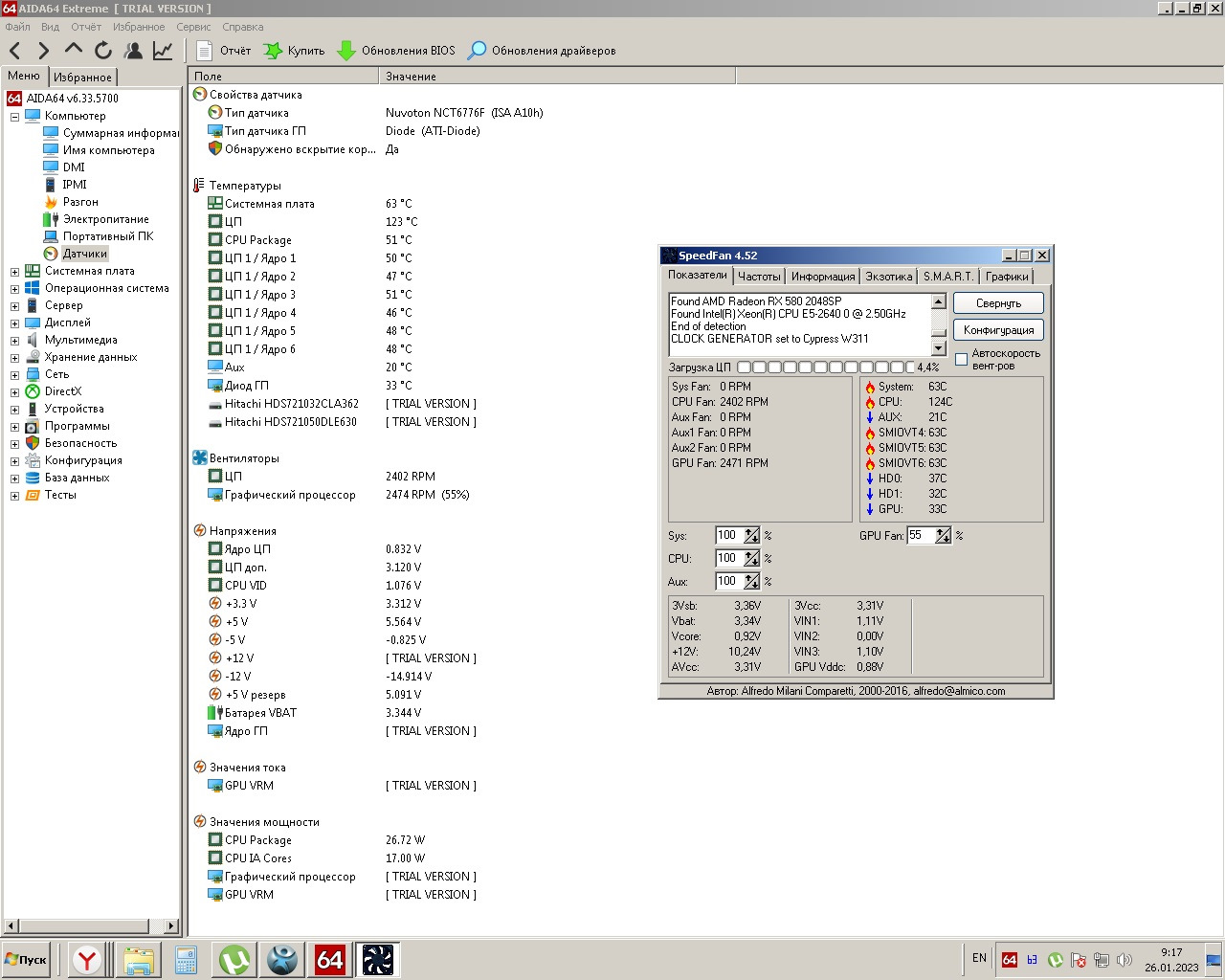Open the user/favorites person icon
The width and height of the screenshot is (1225, 980).
[133, 51]
